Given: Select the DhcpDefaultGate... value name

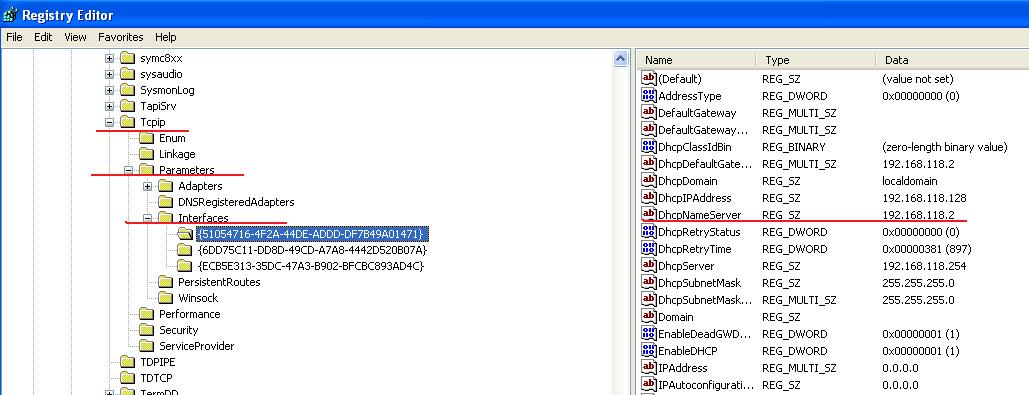Looking at the screenshot, I should (705, 164).
